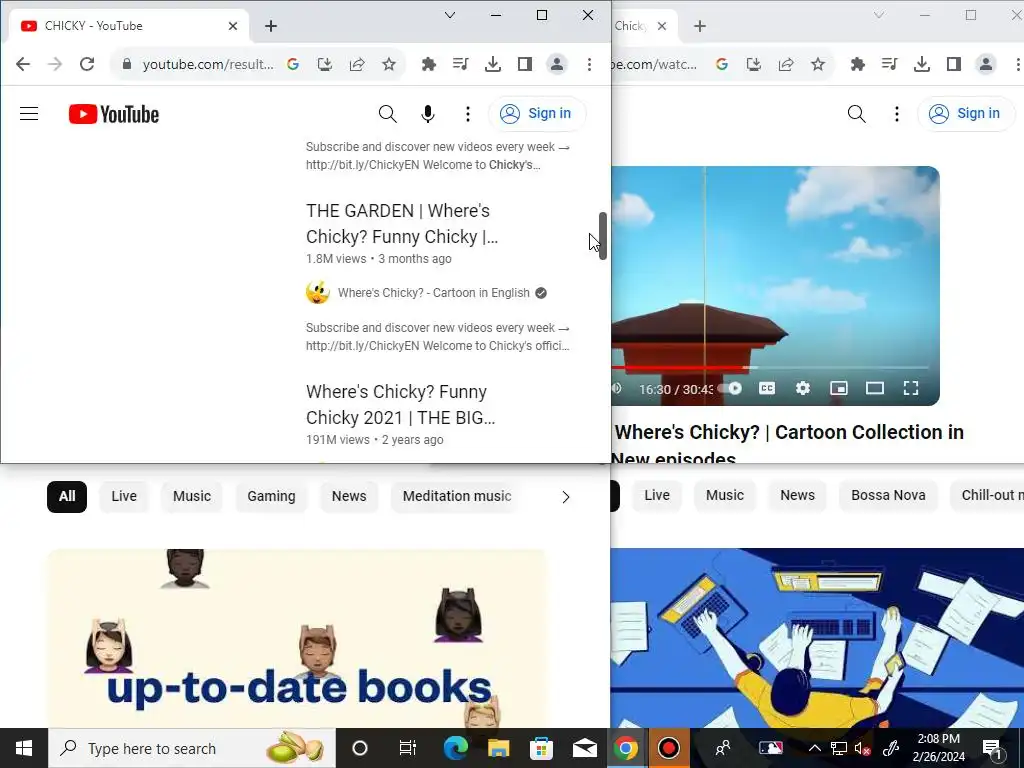This screenshot has width=1024, height=768.
Task: Bookmark this page with star in left window
Action: click(x=389, y=64)
